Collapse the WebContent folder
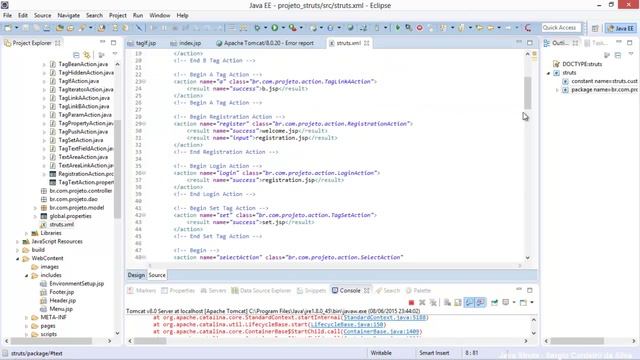The height and width of the screenshot is (360, 640). click(x=18, y=258)
